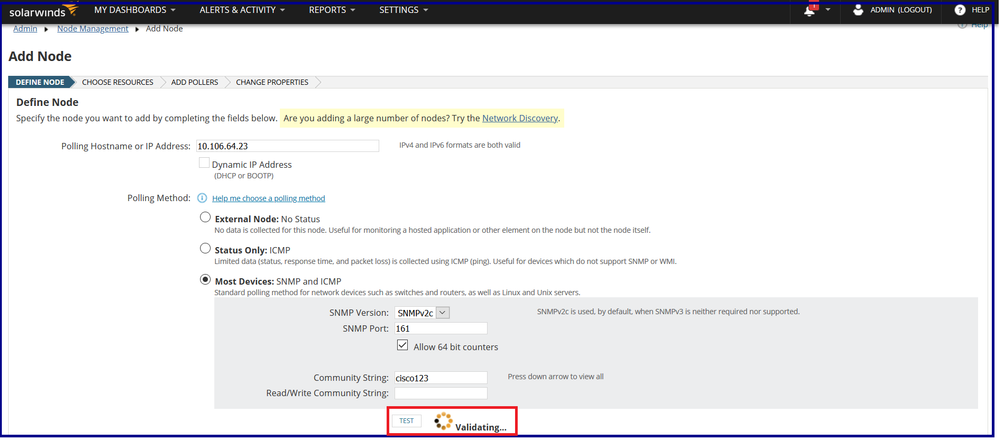Select Status Only: ICMP radio button
This screenshot has width=999, height=445.
pyautogui.click(x=205, y=249)
